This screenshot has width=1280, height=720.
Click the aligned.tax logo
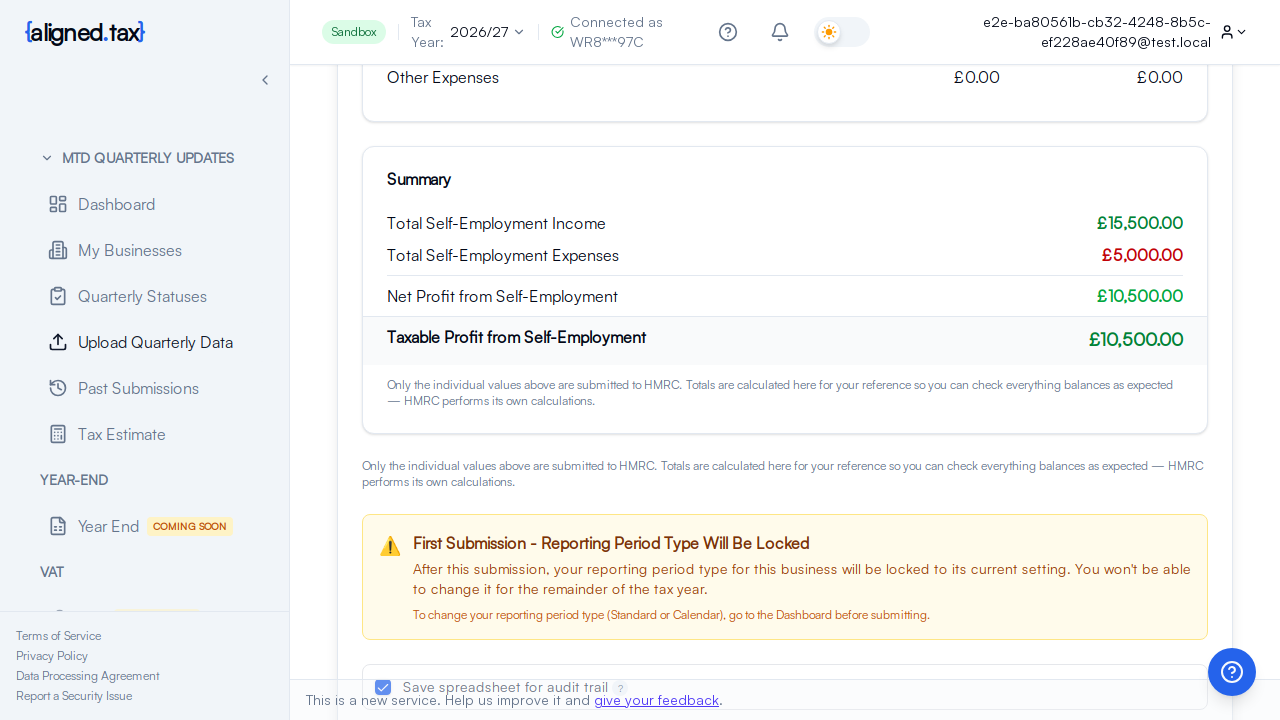click(85, 33)
